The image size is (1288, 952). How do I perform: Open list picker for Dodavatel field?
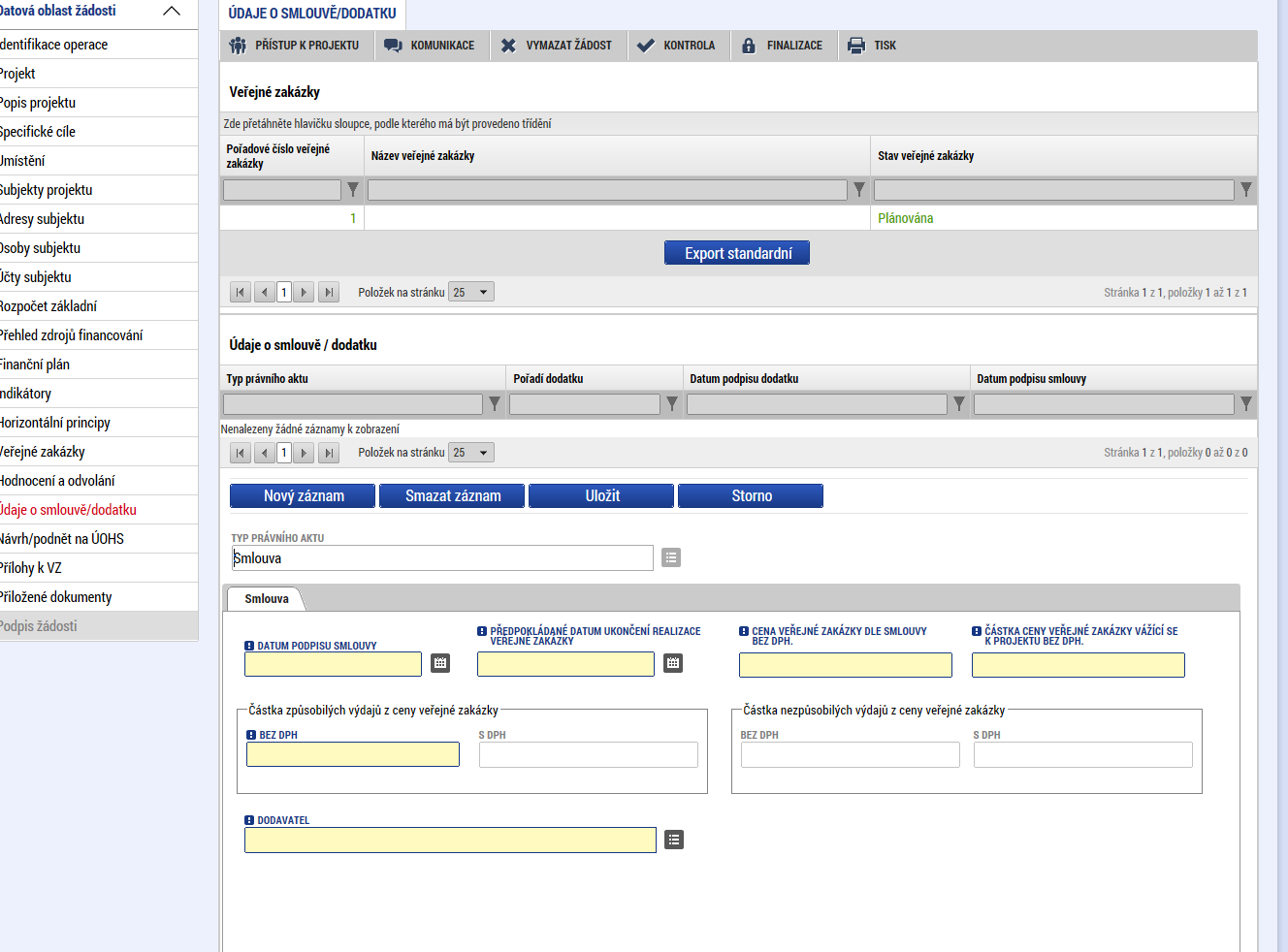click(x=674, y=840)
